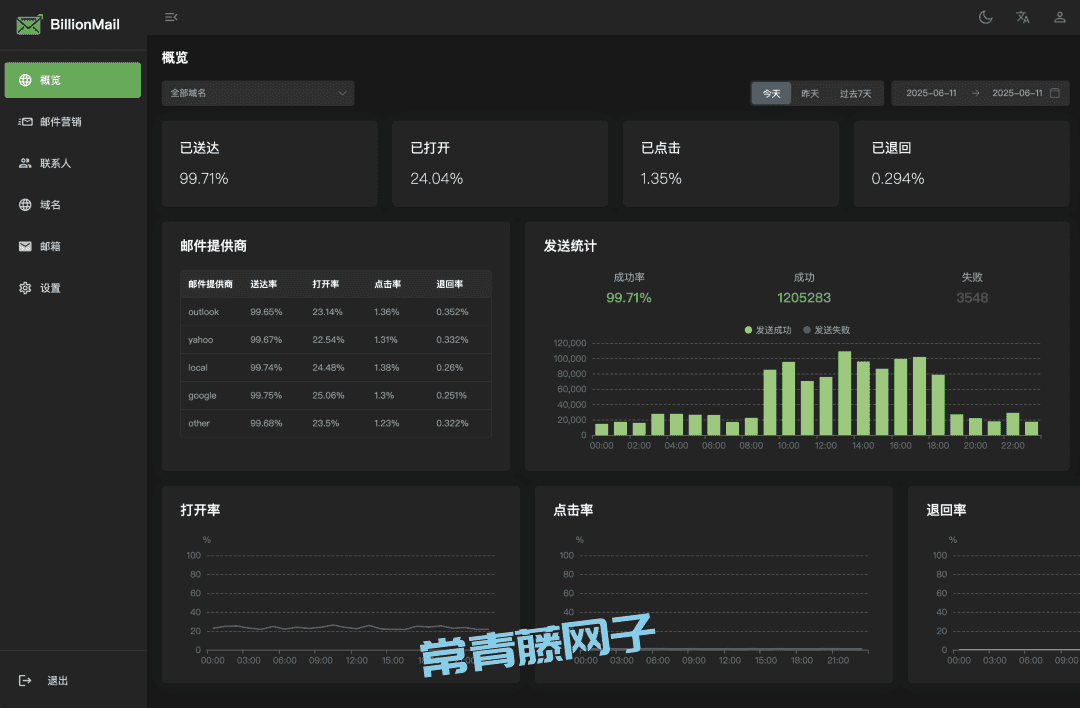This screenshot has height=708, width=1080.
Task: Open the language translation icon
Action: pyautogui.click(x=1022, y=17)
